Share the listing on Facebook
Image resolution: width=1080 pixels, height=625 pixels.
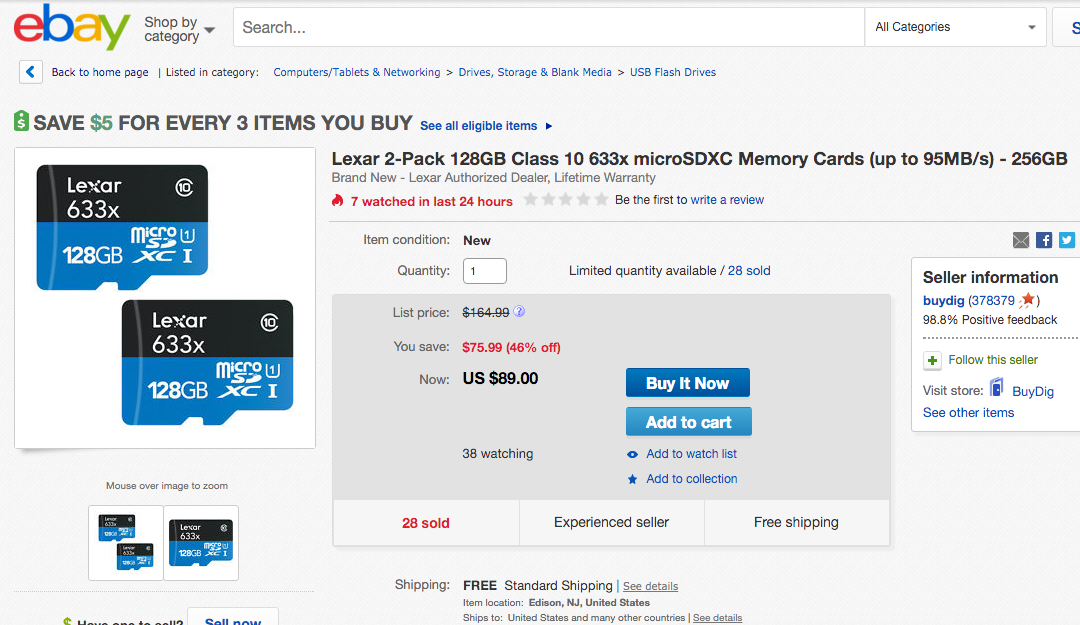pyautogui.click(x=1044, y=240)
